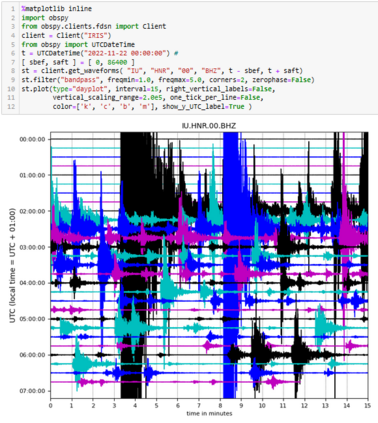Click the 06:00:00 y-axis tick label
Viewport: 378px width, 423px height.
click(x=33, y=355)
